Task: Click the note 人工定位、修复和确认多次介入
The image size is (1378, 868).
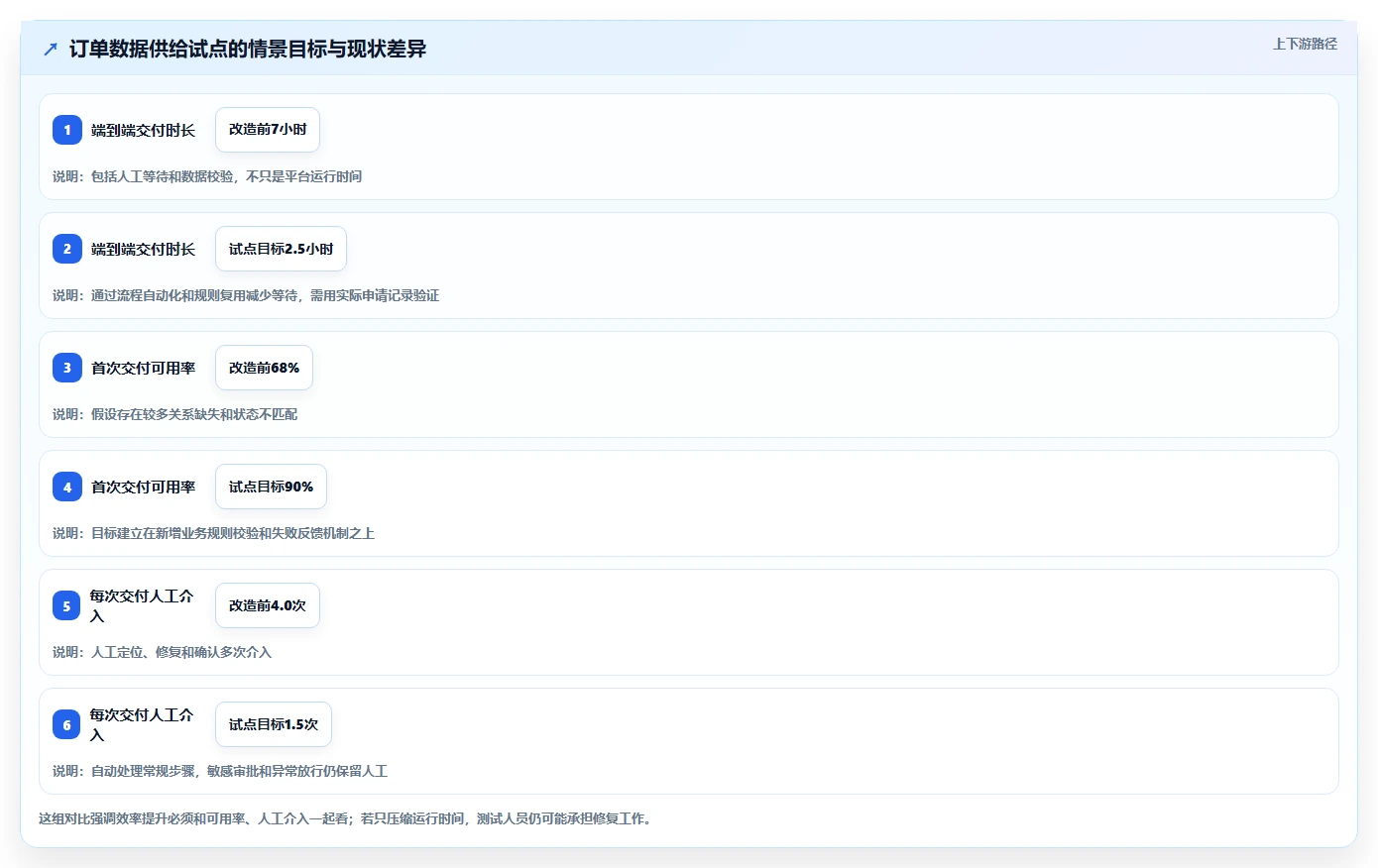Action: (162, 652)
